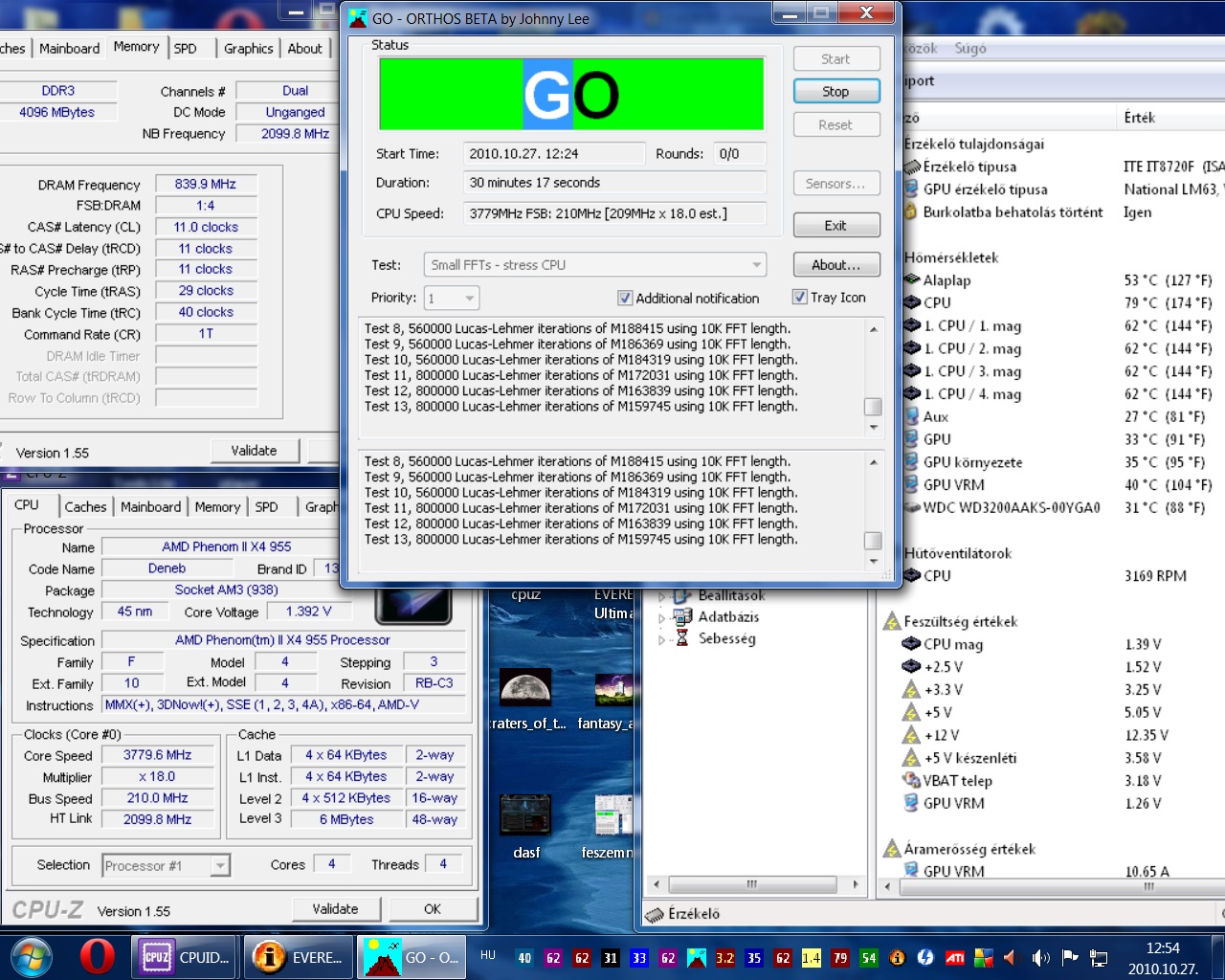Expand the Sebesség tree node in EVEREST

tap(661, 639)
